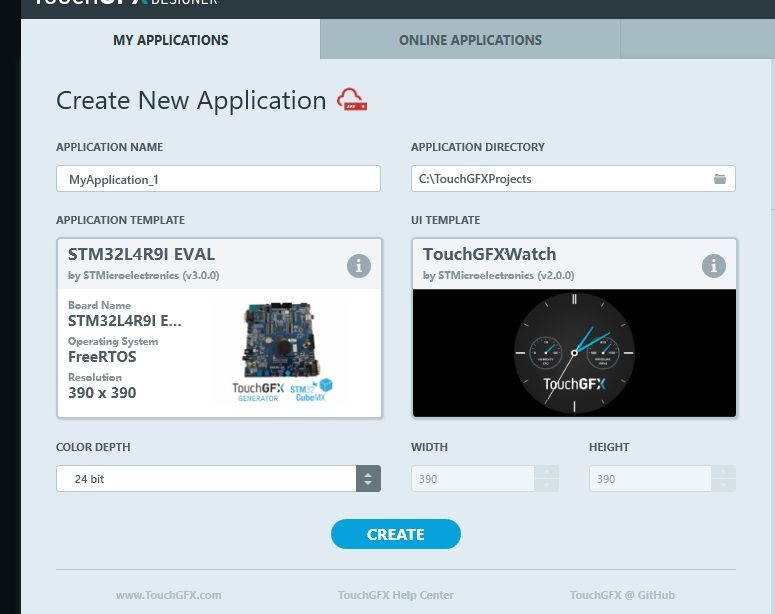
Task: Open the www.TouchGFX.com link
Action: pyautogui.click(x=169, y=595)
